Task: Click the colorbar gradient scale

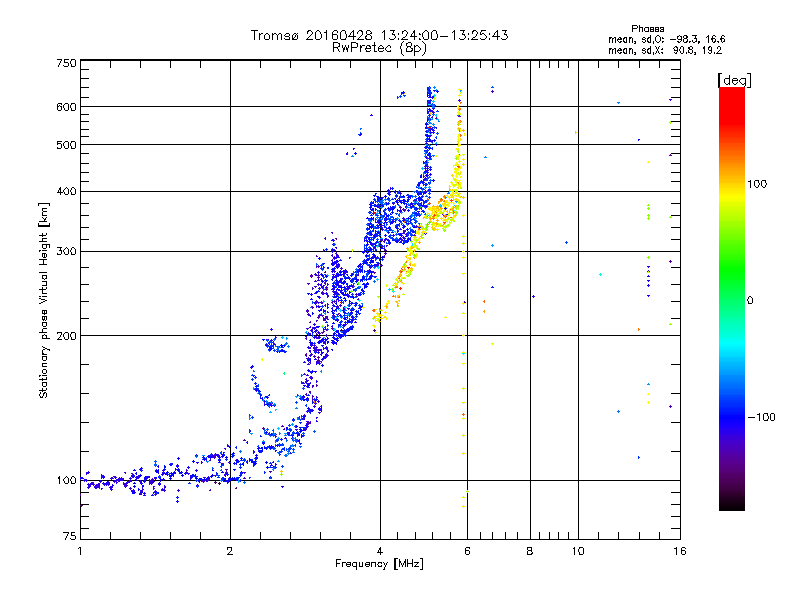Action: [x=732, y=298]
